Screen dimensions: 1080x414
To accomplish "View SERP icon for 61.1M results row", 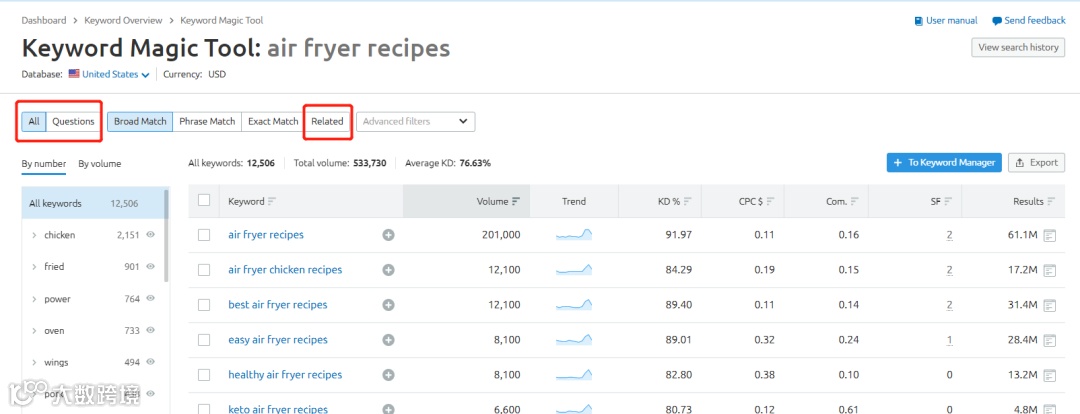I will (1050, 236).
